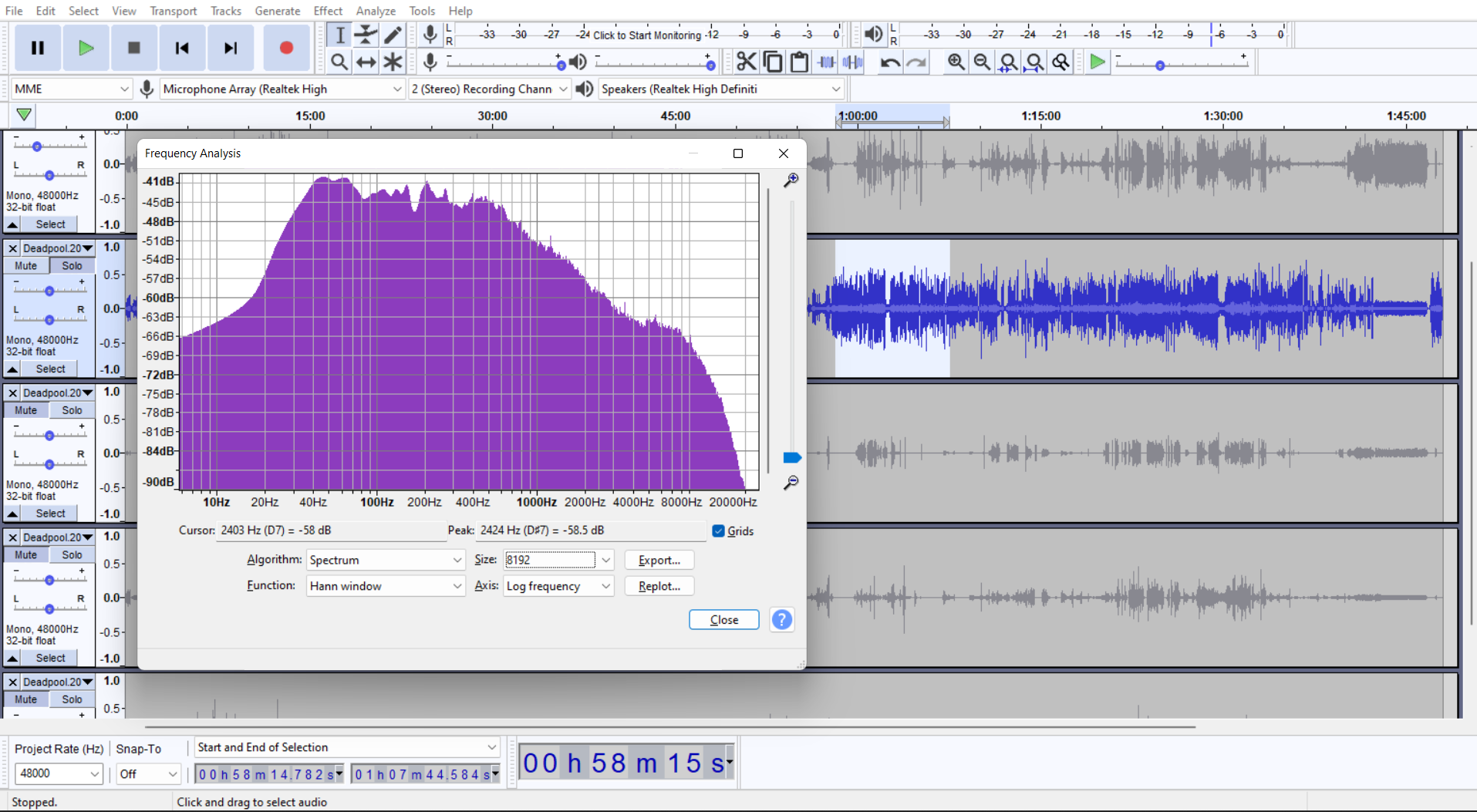Choose the Zoom magnifier tool
This screenshot has width=1477, height=812.
(339, 62)
